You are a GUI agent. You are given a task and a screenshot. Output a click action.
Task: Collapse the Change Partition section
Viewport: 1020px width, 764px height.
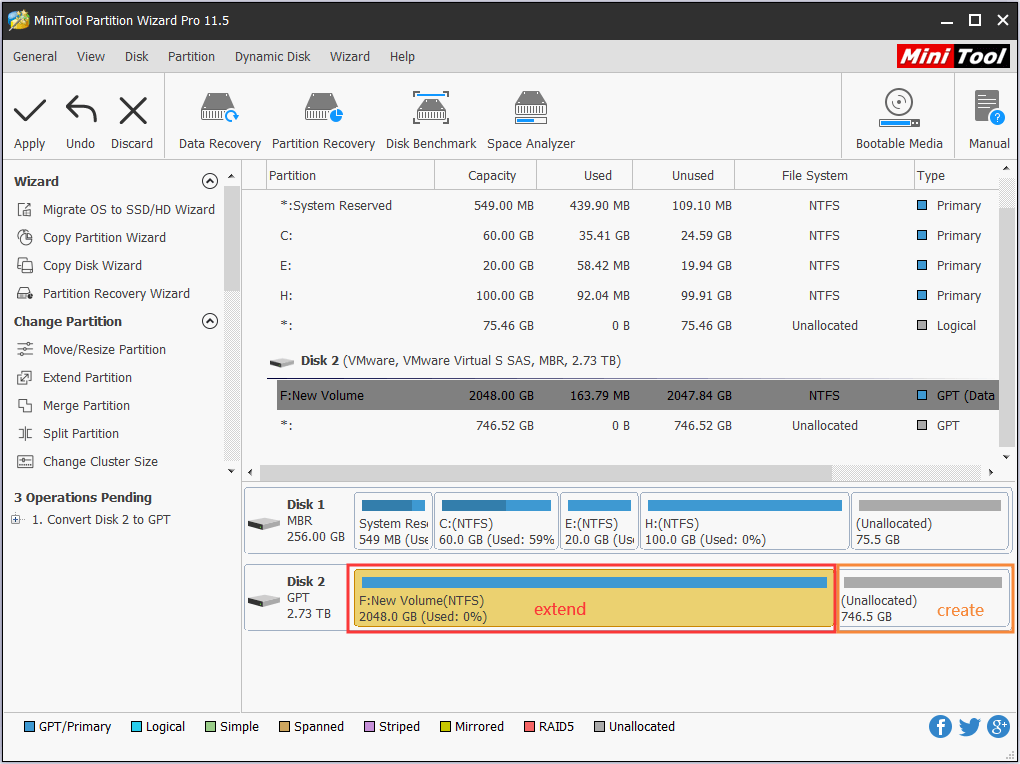tap(209, 321)
